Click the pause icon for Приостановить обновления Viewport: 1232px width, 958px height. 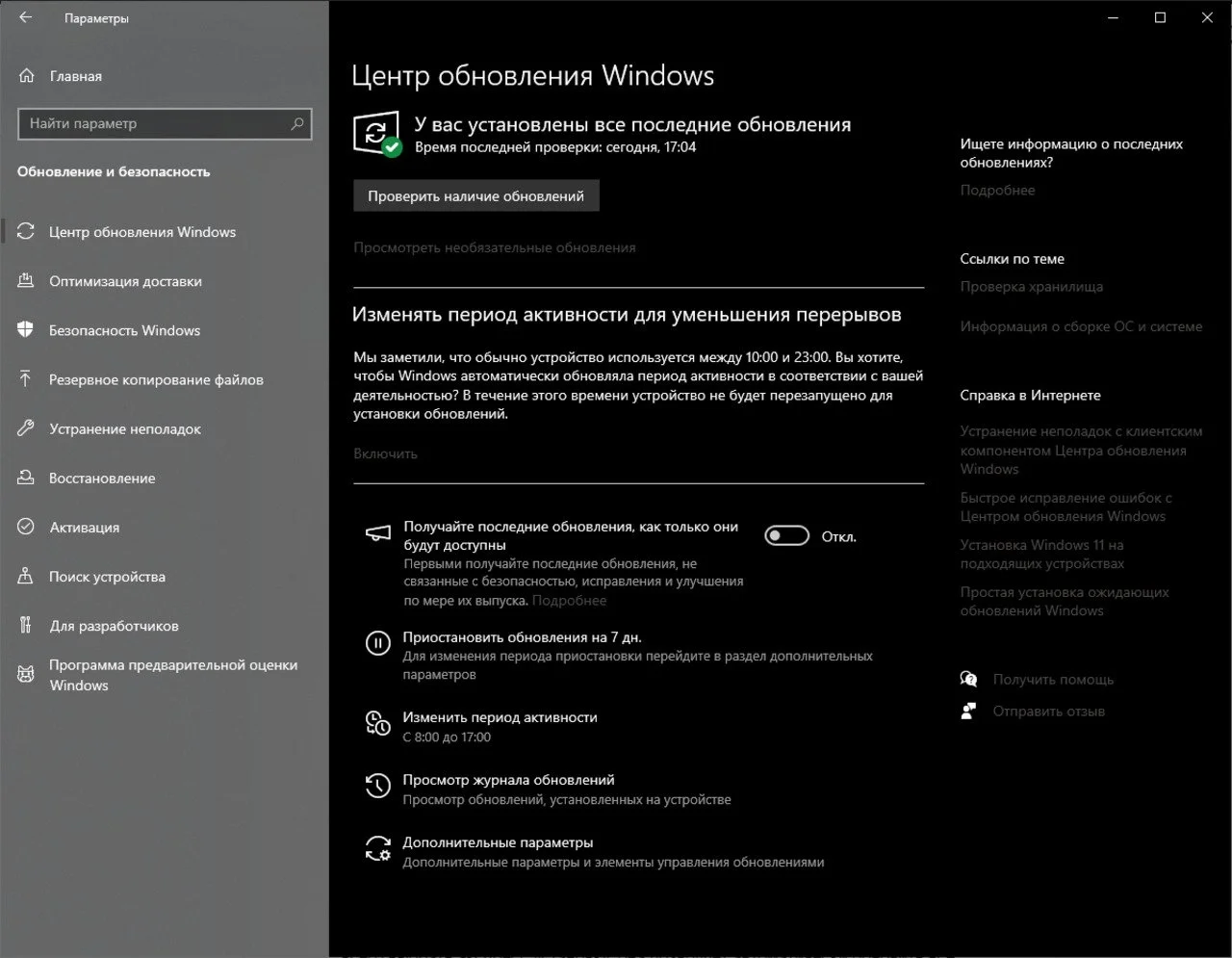tap(377, 643)
